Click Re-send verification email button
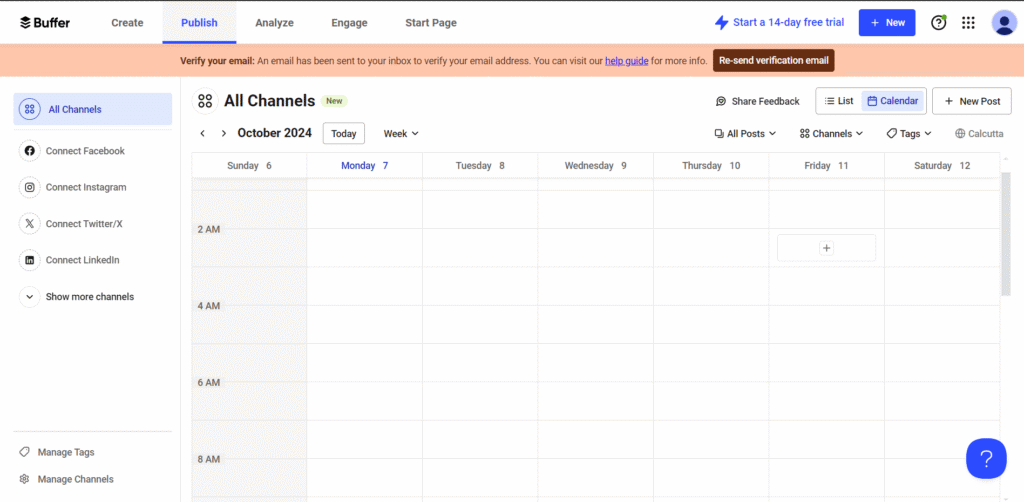 tap(773, 60)
